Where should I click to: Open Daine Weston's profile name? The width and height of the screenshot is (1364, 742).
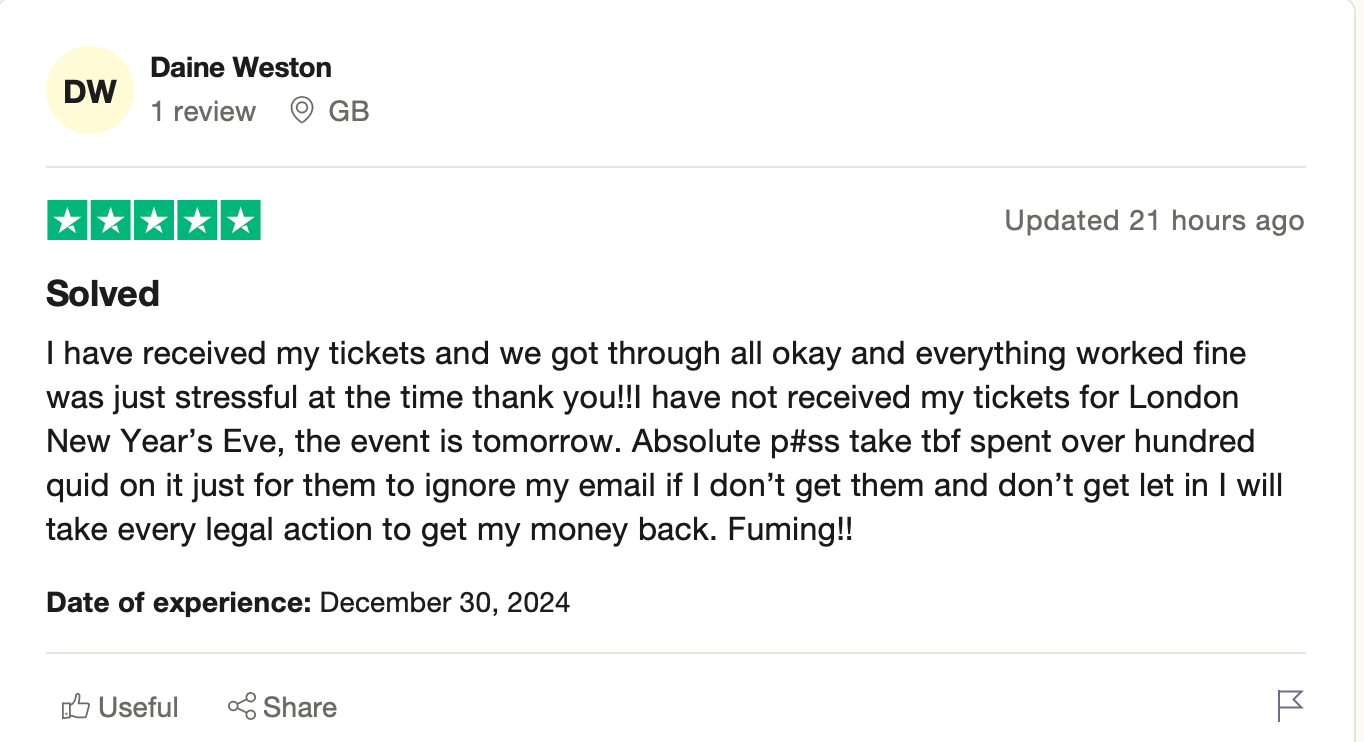point(240,68)
